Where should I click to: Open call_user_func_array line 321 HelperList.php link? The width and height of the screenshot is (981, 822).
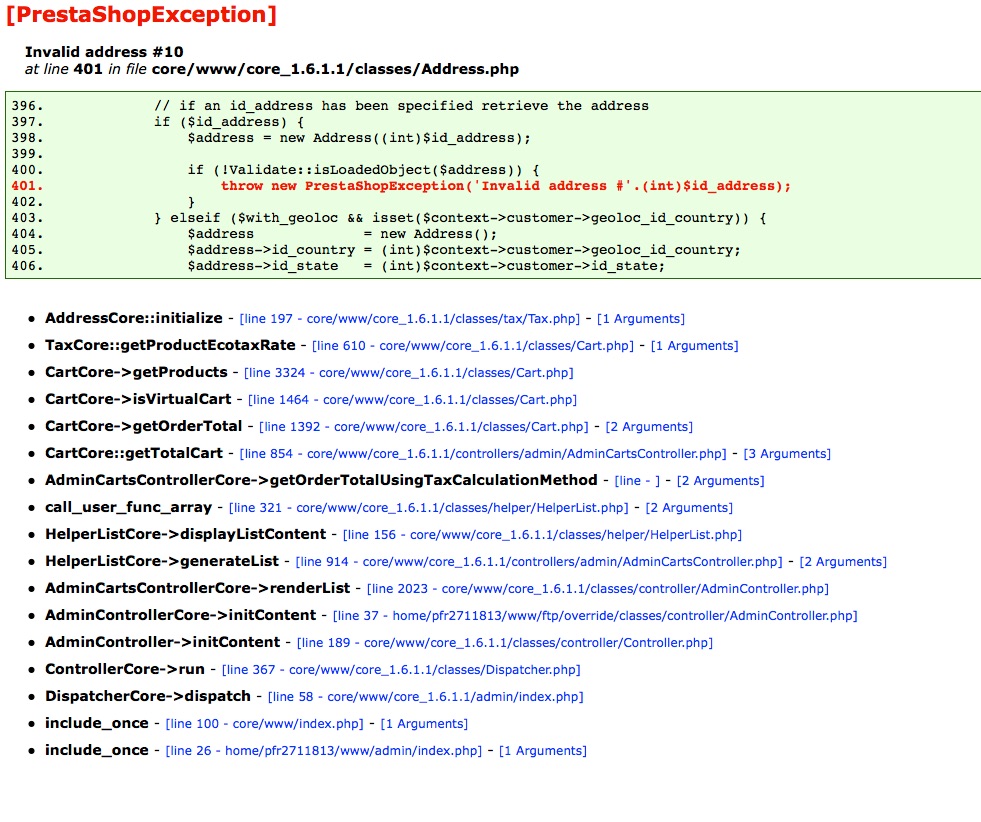(x=429, y=507)
